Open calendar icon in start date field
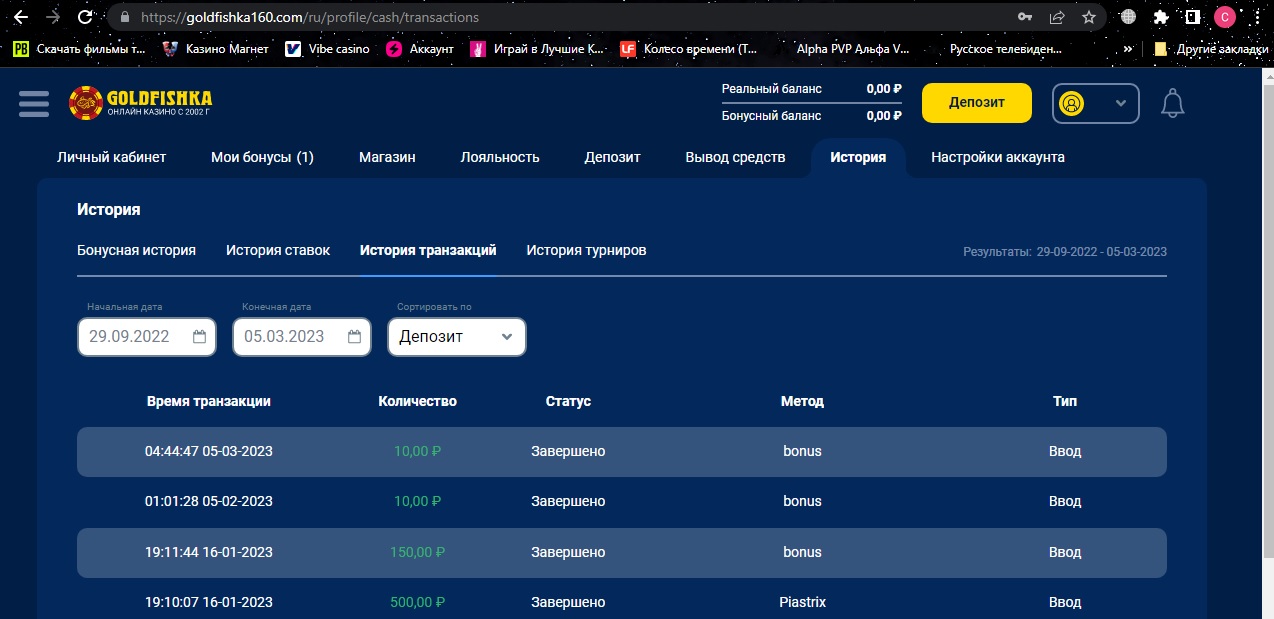This screenshot has width=1274, height=619. [199, 337]
